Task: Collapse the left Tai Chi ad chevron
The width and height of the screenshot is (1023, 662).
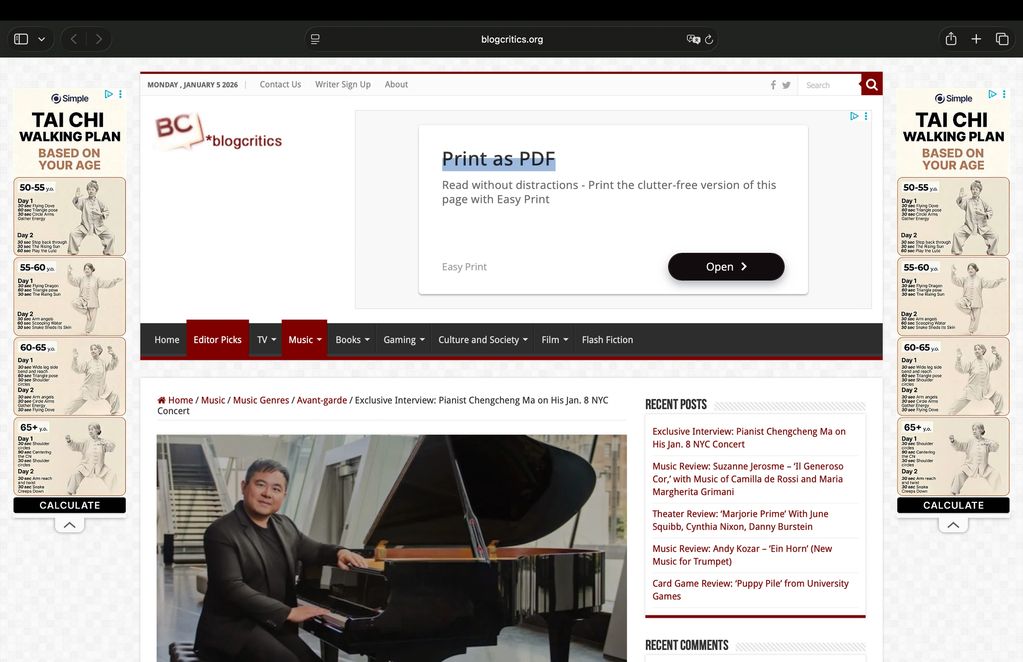Action: [70, 525]
